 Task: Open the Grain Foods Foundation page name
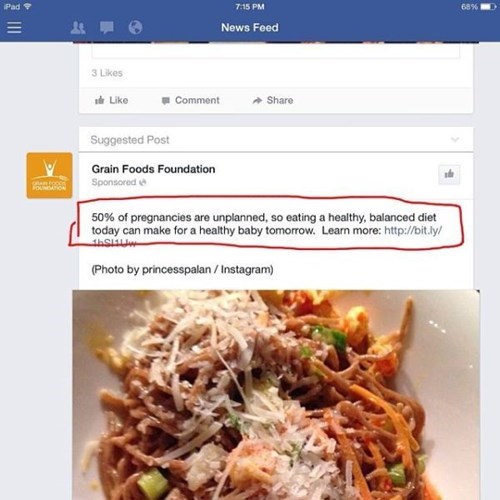153,169
